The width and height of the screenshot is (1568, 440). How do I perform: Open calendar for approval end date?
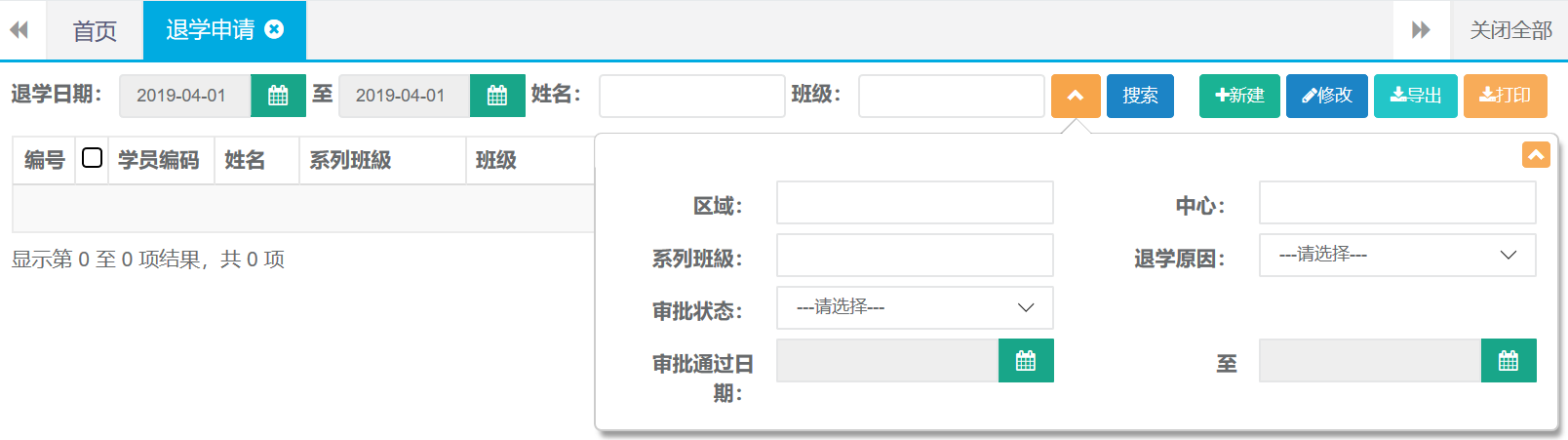pyautogui.click(x=1509, y=361)
